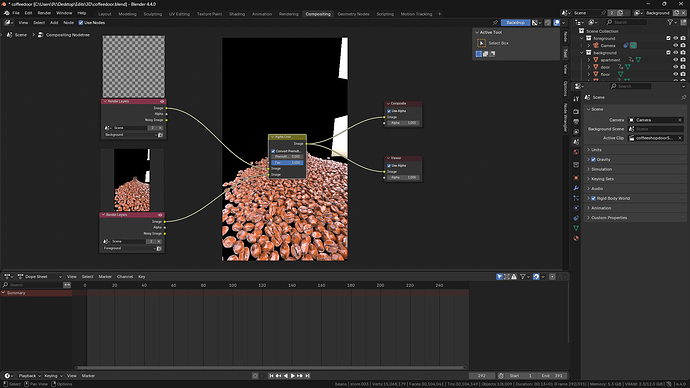Open the Keying dropdown
The height and width of the screenshot is (388, 690).
click(x=53, y=376)
